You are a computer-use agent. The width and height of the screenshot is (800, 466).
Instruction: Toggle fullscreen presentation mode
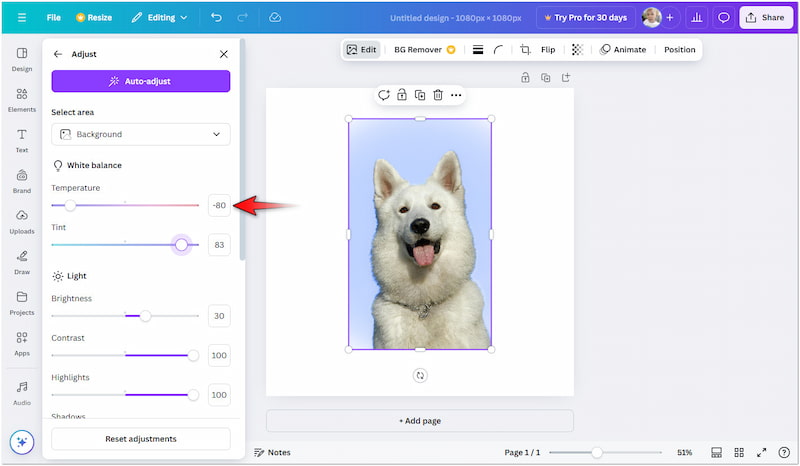761,452
